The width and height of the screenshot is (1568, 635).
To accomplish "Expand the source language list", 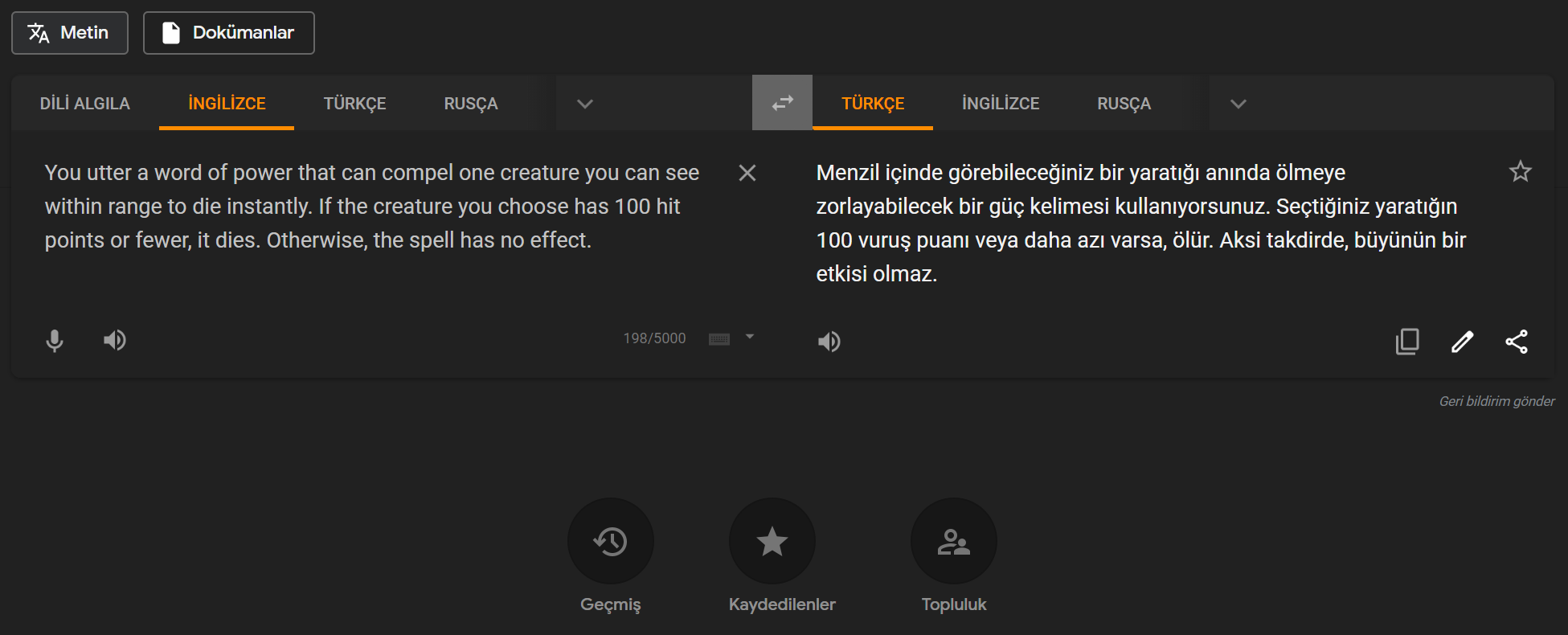I will click(x=585, y=104).
